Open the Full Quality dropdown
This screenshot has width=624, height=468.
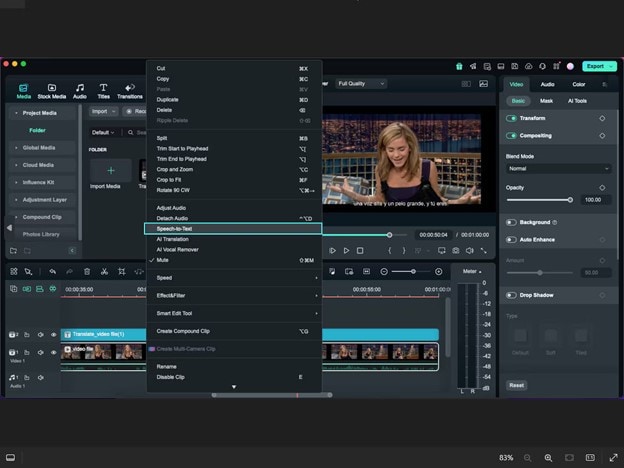361,84
